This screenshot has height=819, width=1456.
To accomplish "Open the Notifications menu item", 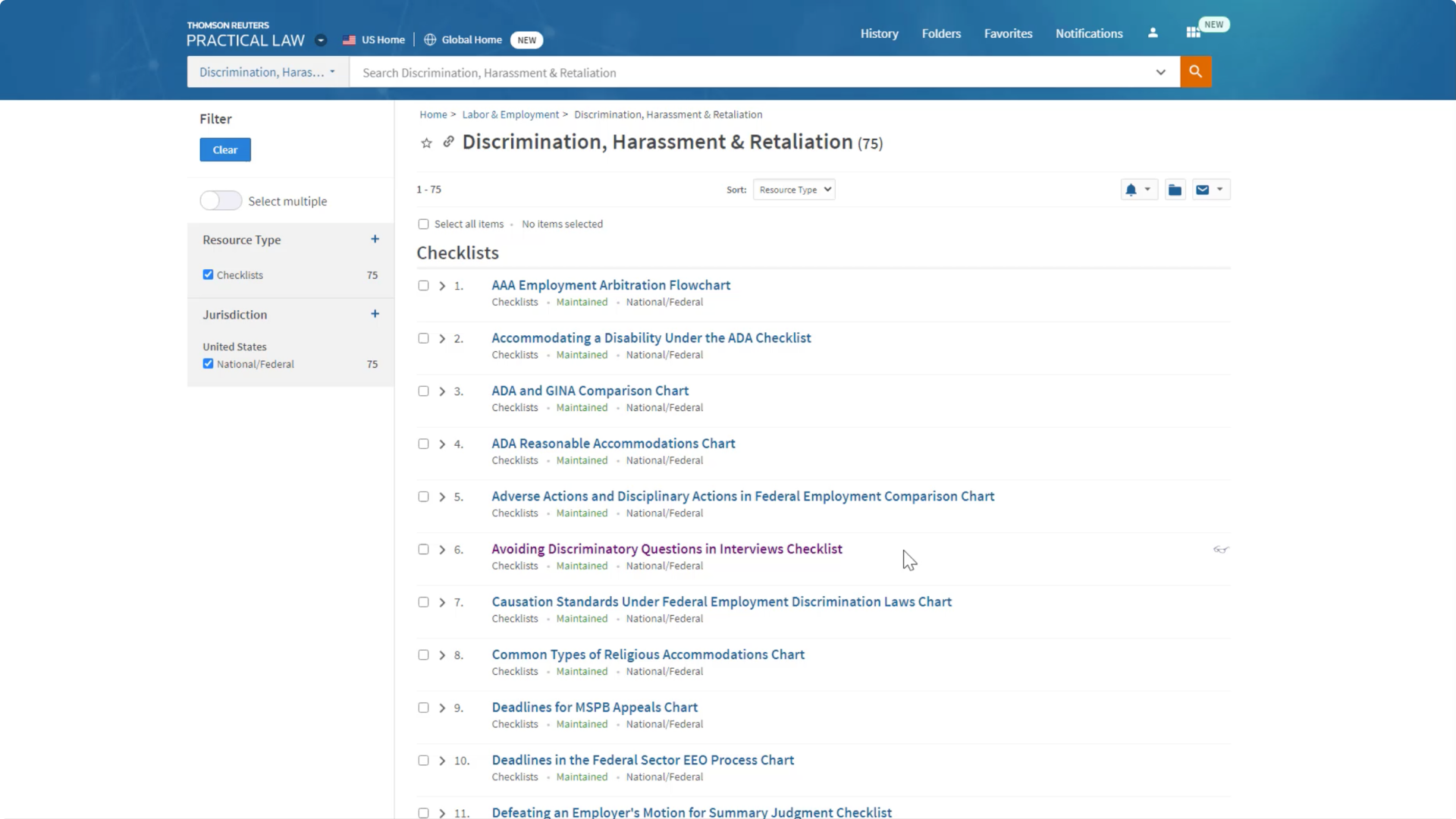I will (1088, 33).
